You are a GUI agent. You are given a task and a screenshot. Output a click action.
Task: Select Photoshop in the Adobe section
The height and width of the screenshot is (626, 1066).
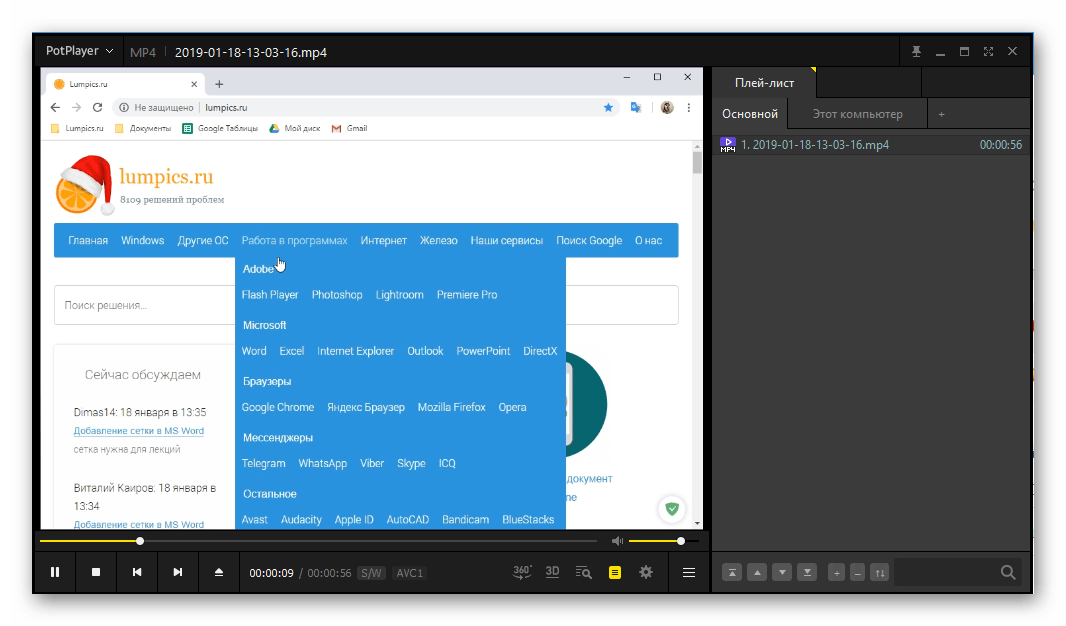coord(337,295)
